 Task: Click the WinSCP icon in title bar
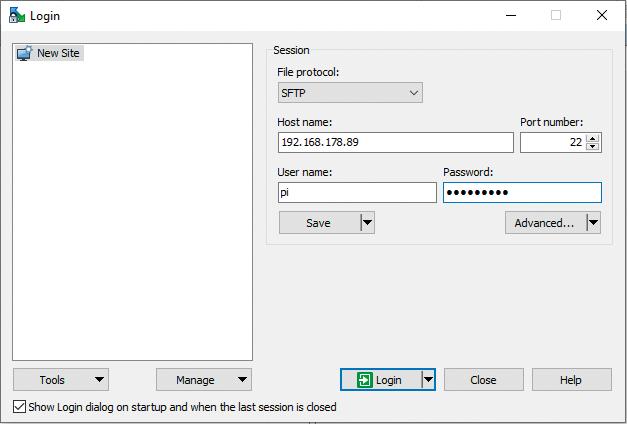(17, 15)
